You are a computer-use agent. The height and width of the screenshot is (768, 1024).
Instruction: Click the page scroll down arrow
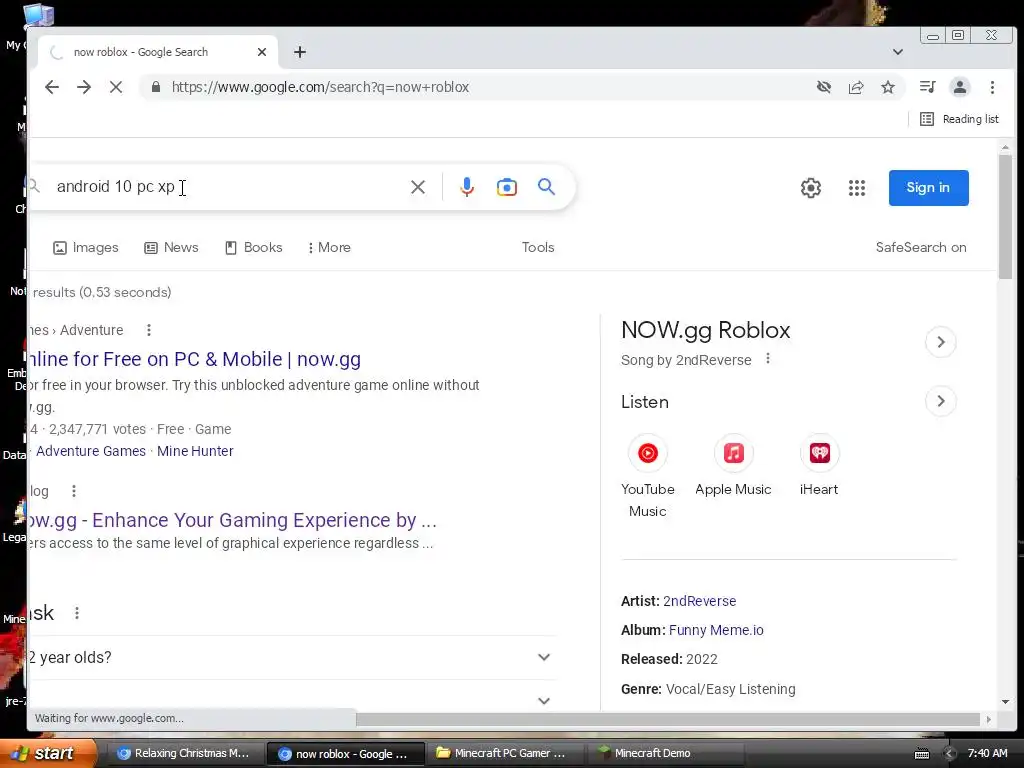[1005, 702]
